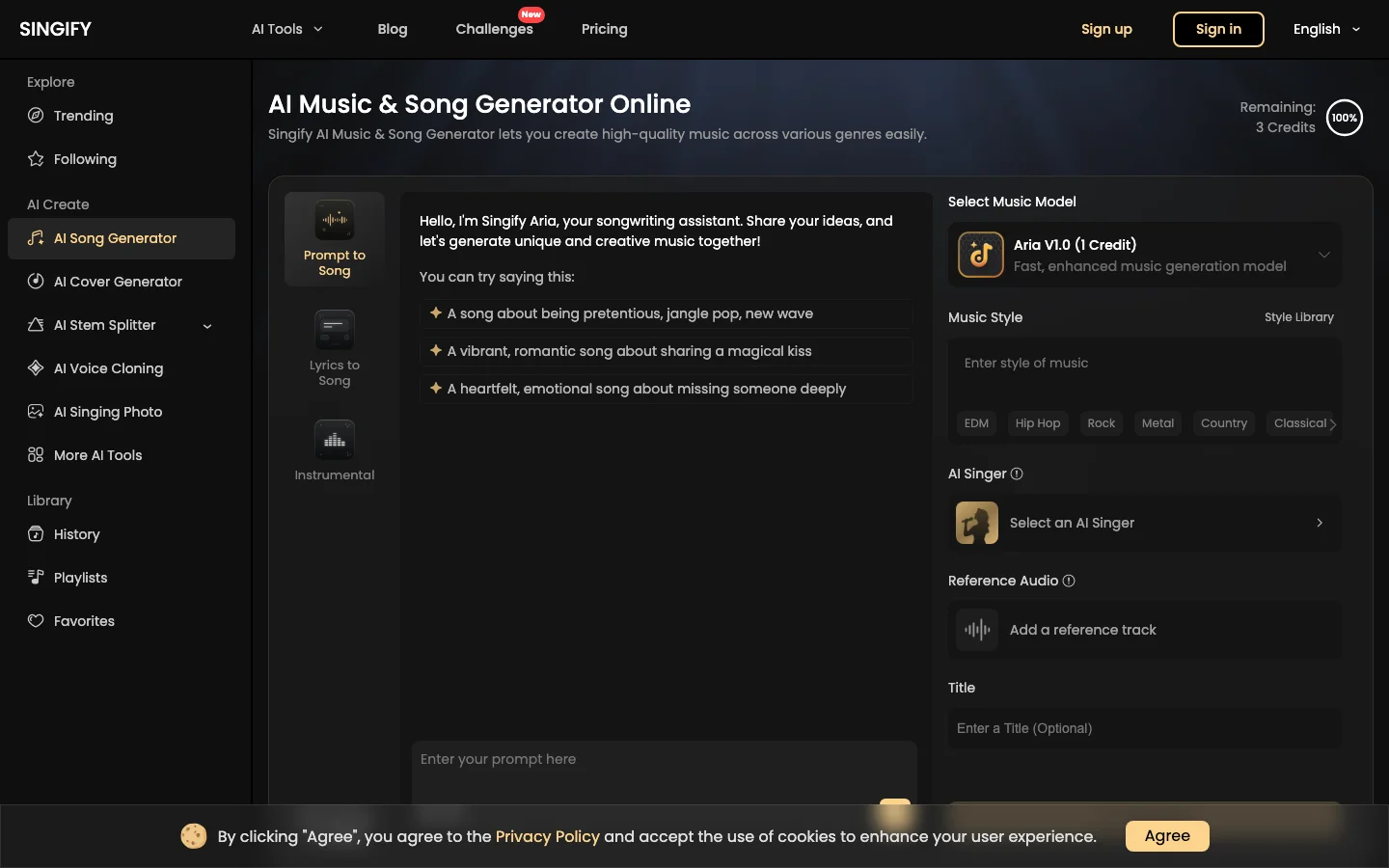Select the Country style tag
The height and width of the screenshot is (868, 1389).
[1224, 423]
